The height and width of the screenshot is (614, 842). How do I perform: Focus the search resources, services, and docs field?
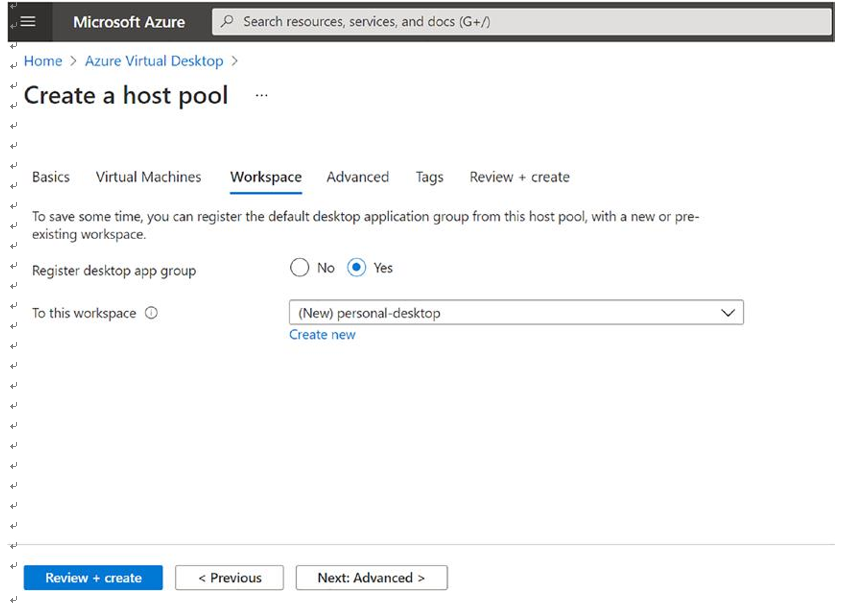[x=522, y=21]
